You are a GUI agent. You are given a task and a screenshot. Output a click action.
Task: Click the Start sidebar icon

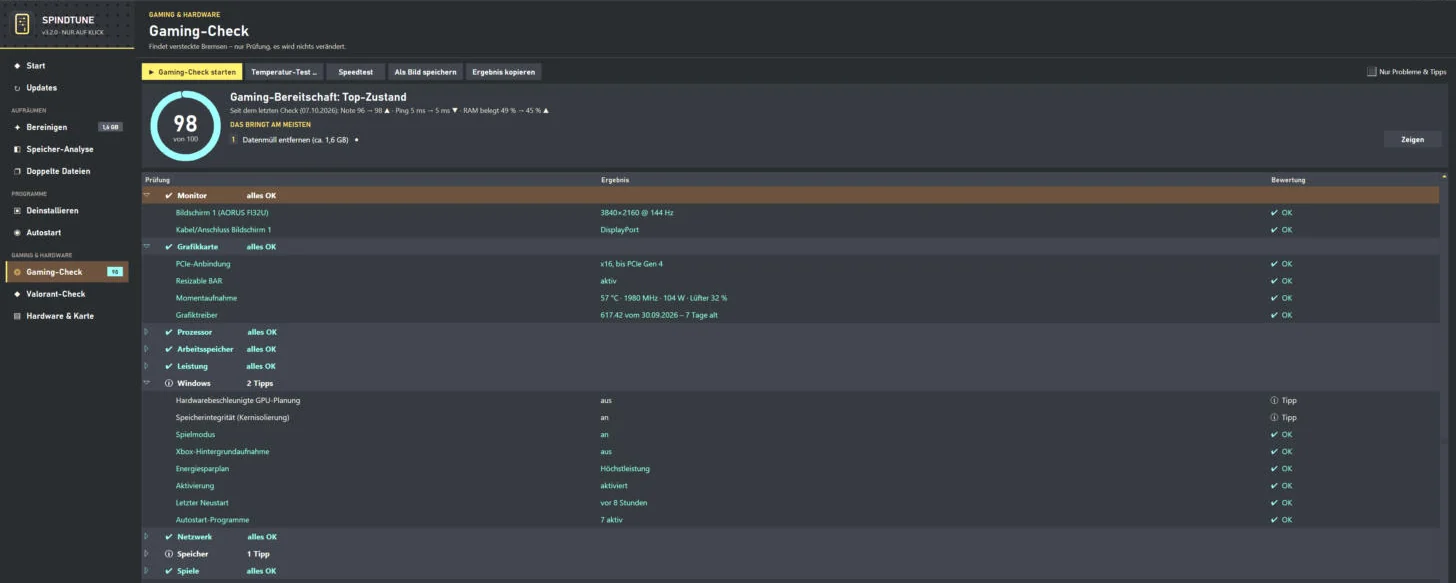(17, 66)
